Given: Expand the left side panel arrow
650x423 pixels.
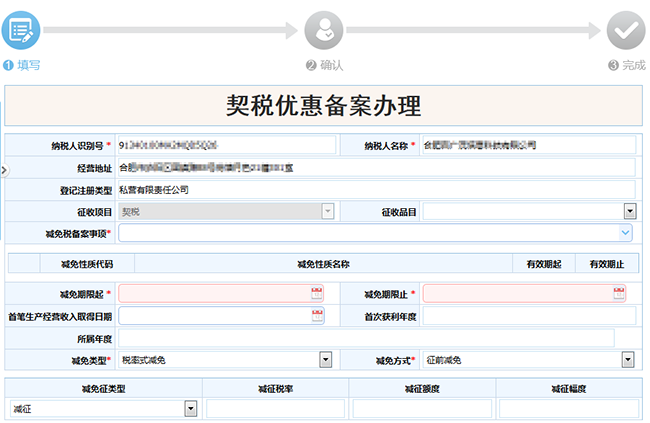Looking at the screenshot, I should click(x=4, y=171).
